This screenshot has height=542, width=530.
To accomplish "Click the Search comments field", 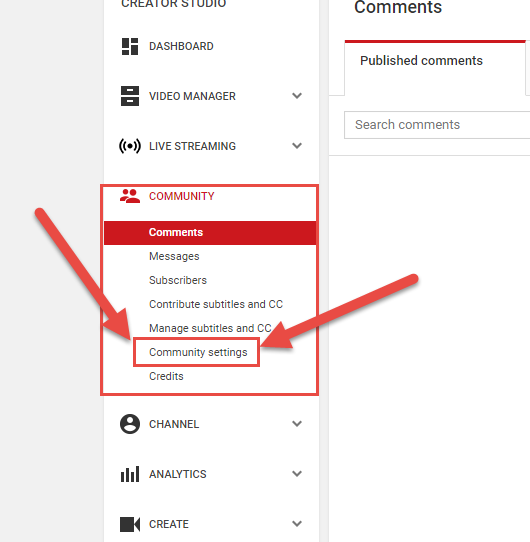I will coord(437,125).
